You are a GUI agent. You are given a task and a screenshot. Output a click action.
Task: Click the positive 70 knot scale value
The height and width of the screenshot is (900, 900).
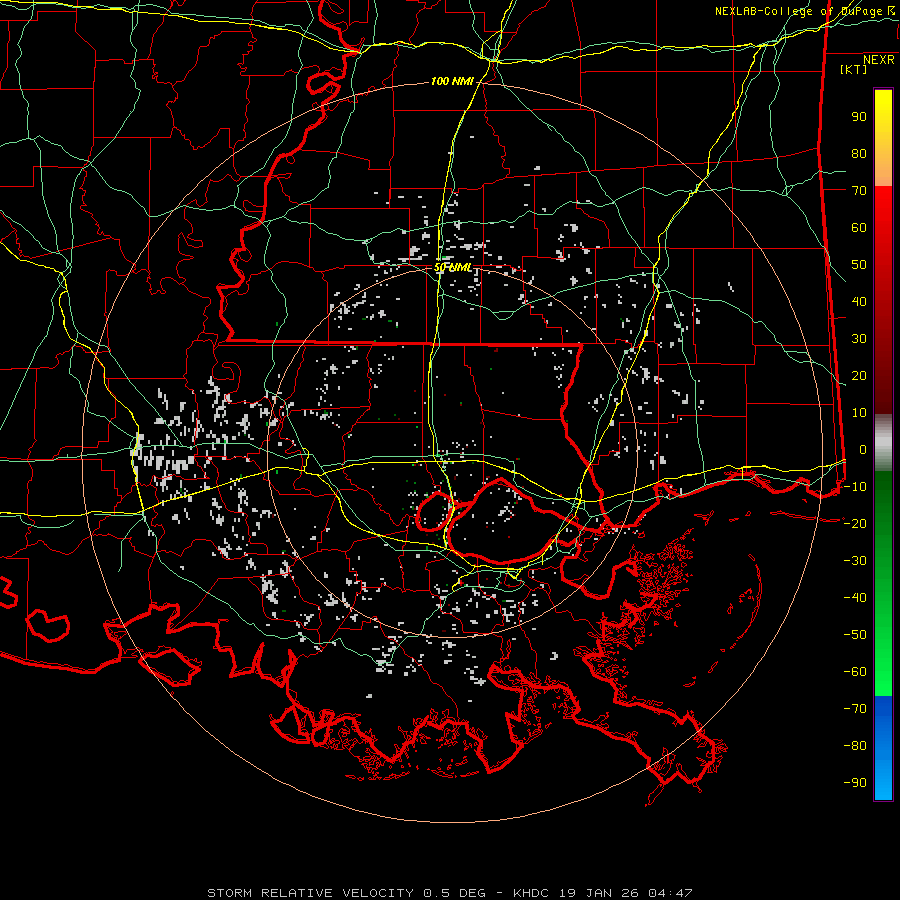click(859, 191)
